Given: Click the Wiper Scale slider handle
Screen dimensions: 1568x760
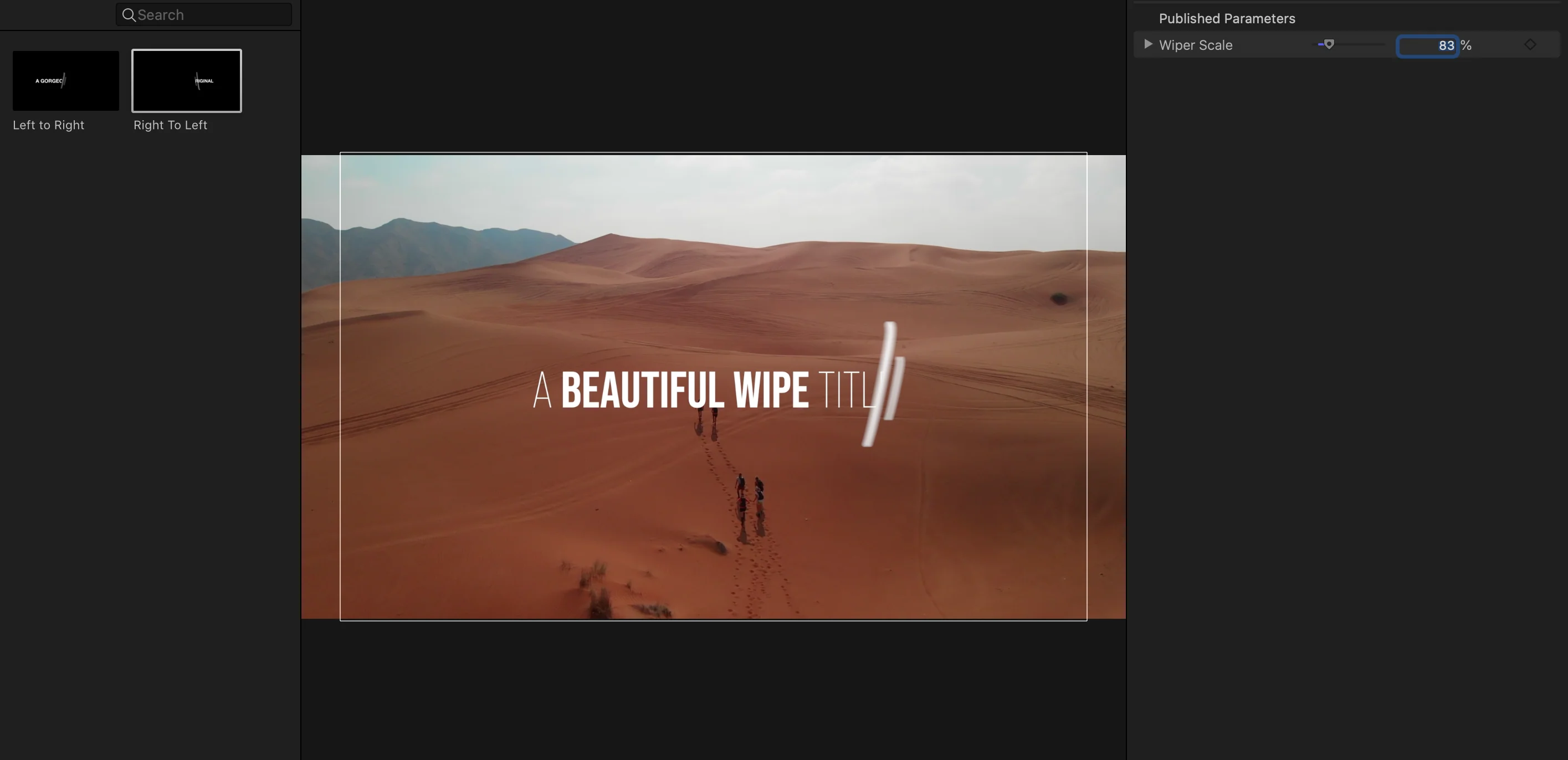Looking at the screenshot, I should click(1329, 44).
